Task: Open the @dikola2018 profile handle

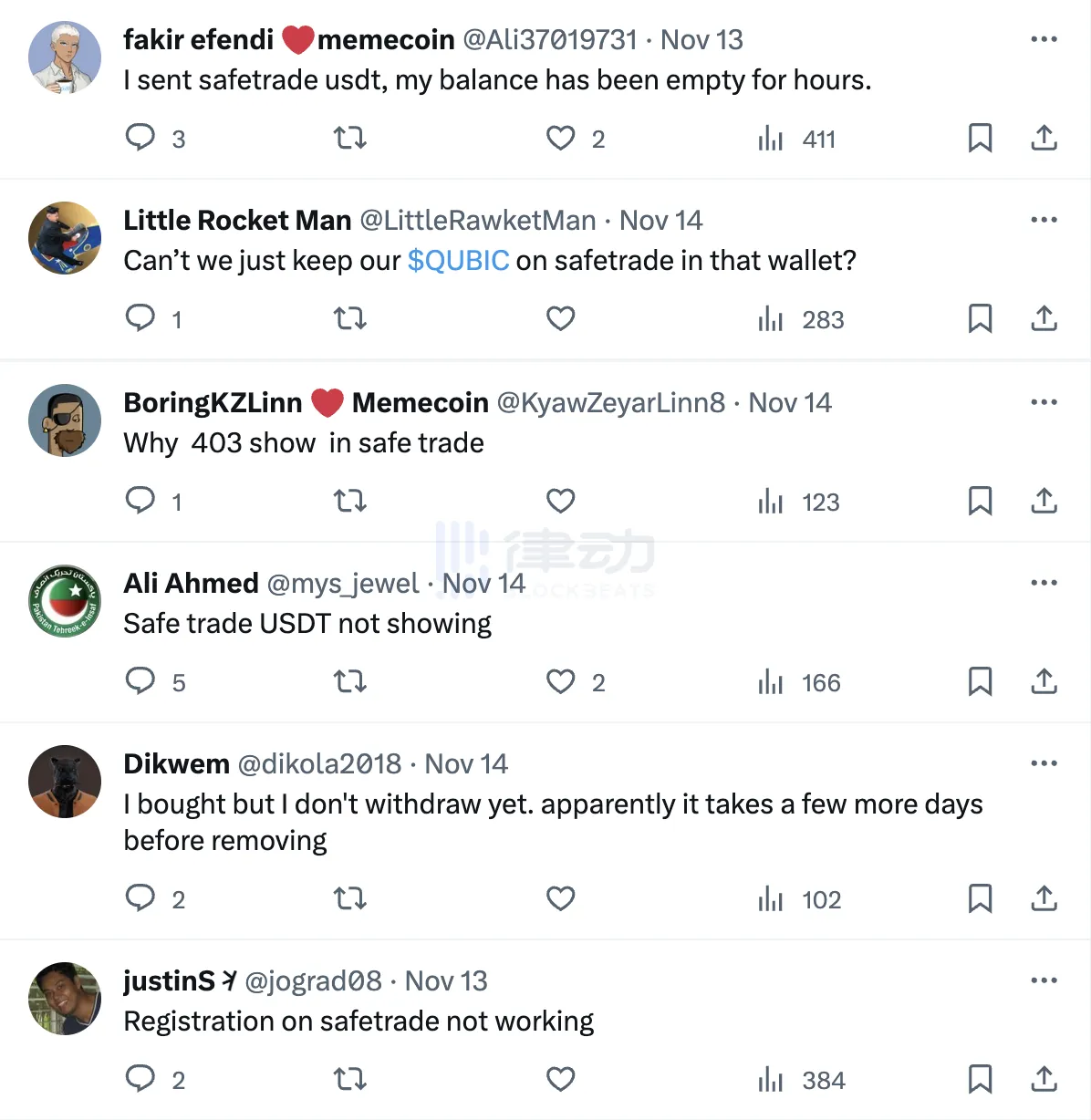Action: [x=319, y=763]
